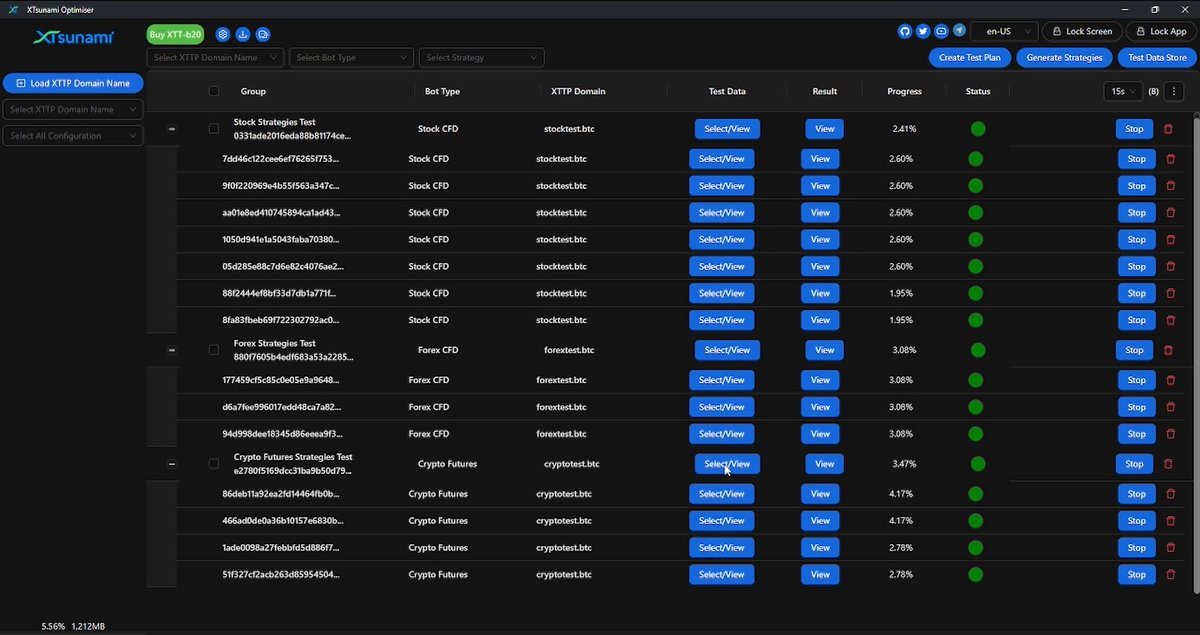Delete row 9f0f220969e4b55f563a347c
The image size is (1200, 635).
coord(1170,186)
